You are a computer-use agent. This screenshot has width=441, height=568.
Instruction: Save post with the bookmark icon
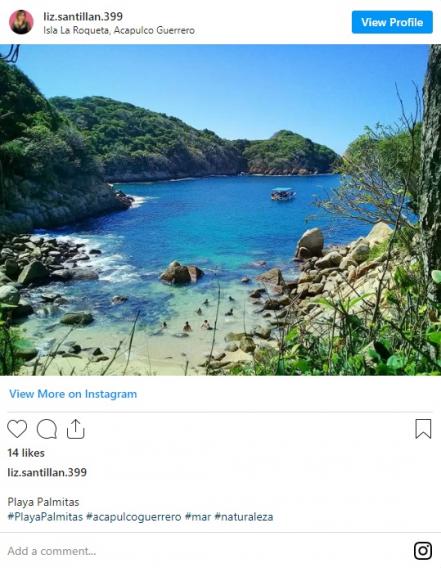pos(423,429)
